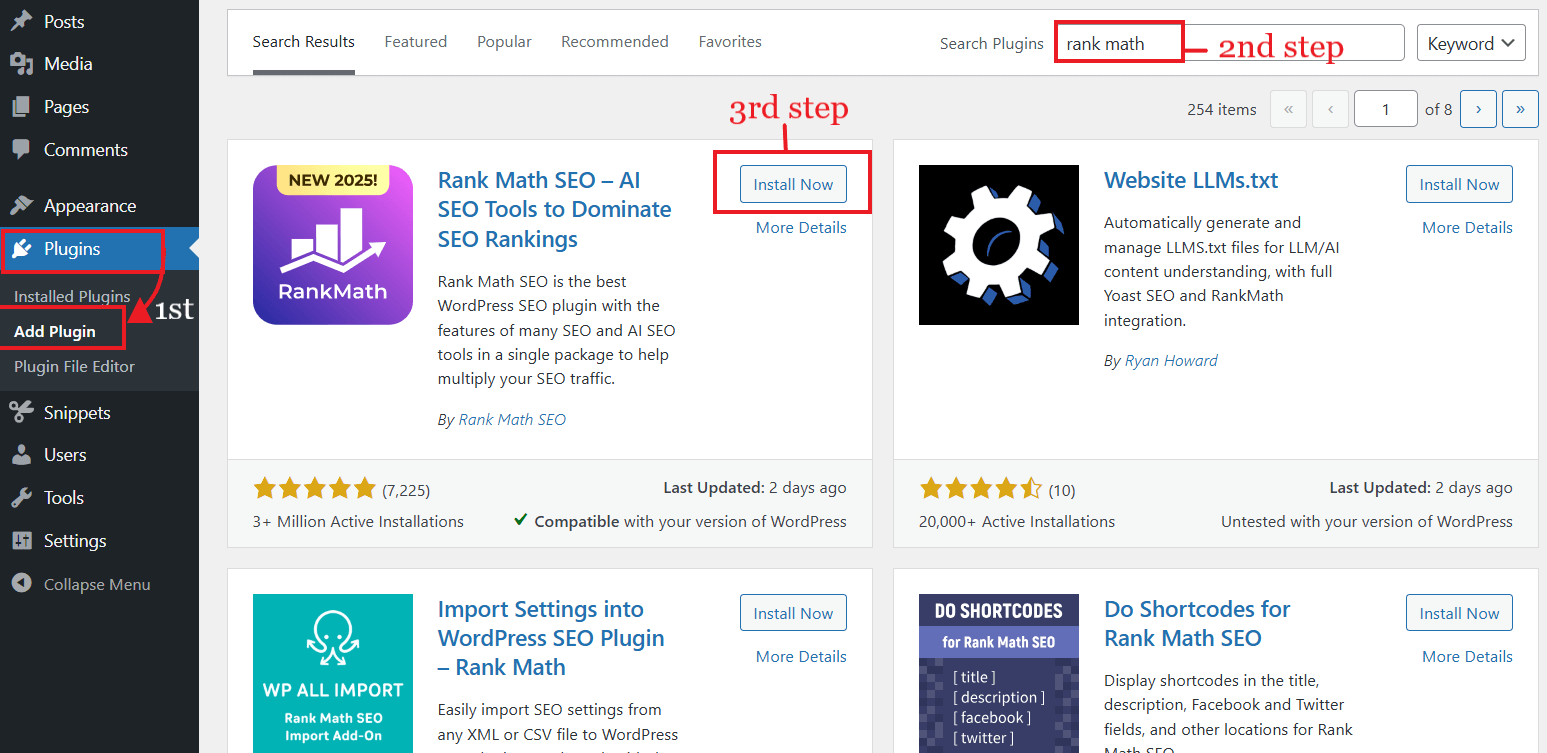Open Do Shortcodes for Rank Math SEO title

coord(1197,624)
